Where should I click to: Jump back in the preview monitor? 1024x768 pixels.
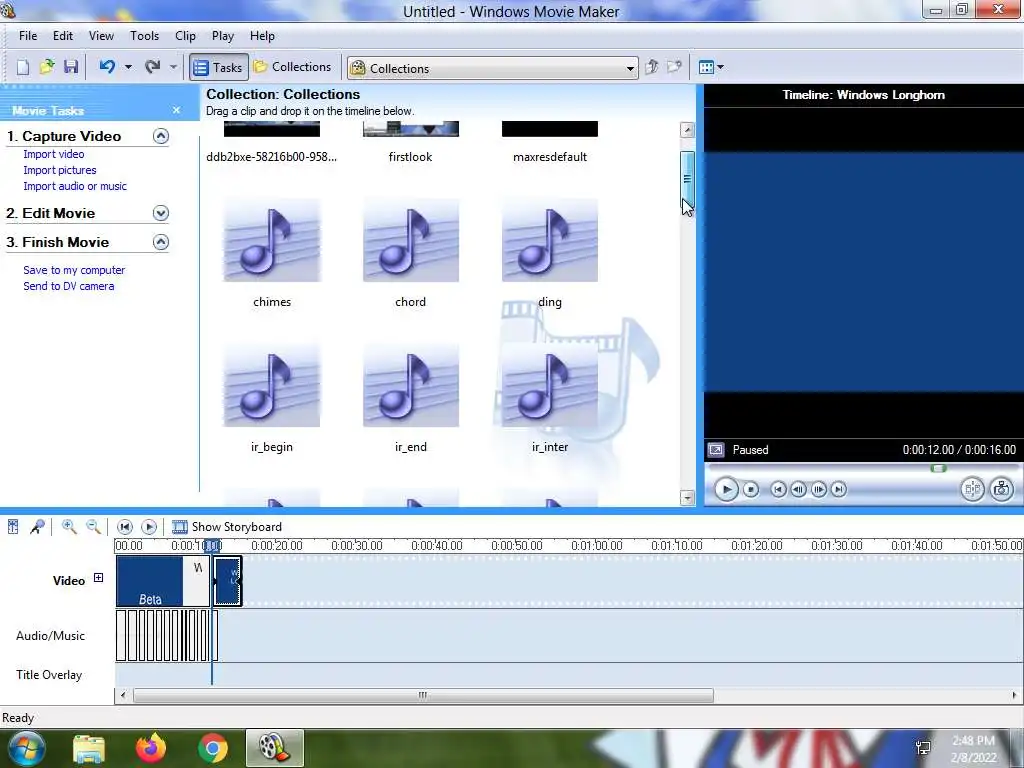778,489
